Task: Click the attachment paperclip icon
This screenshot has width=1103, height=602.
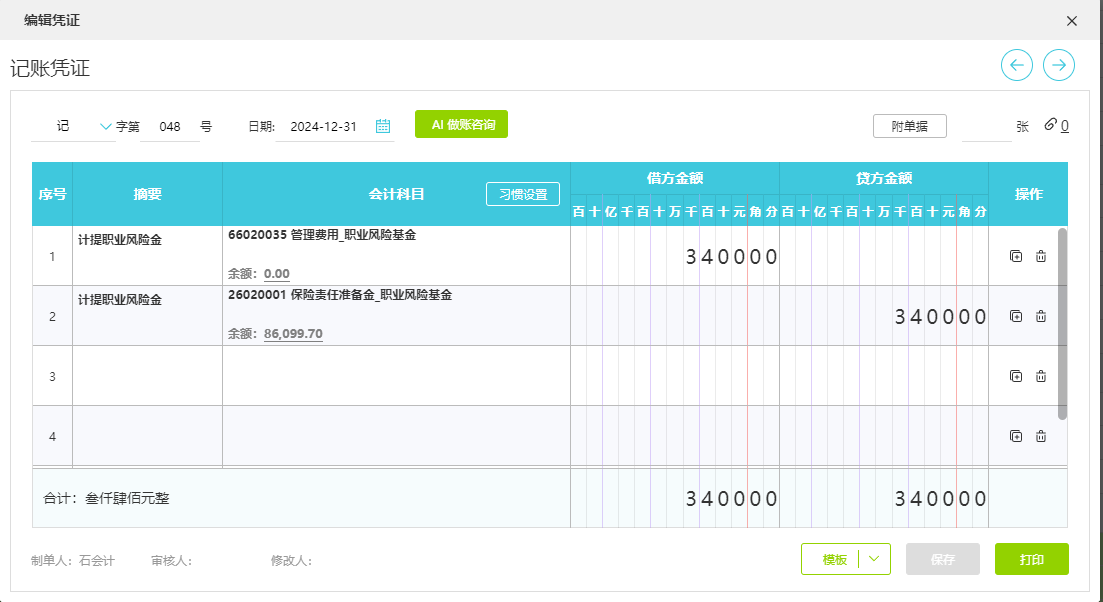Action: tap(1050, 125)
